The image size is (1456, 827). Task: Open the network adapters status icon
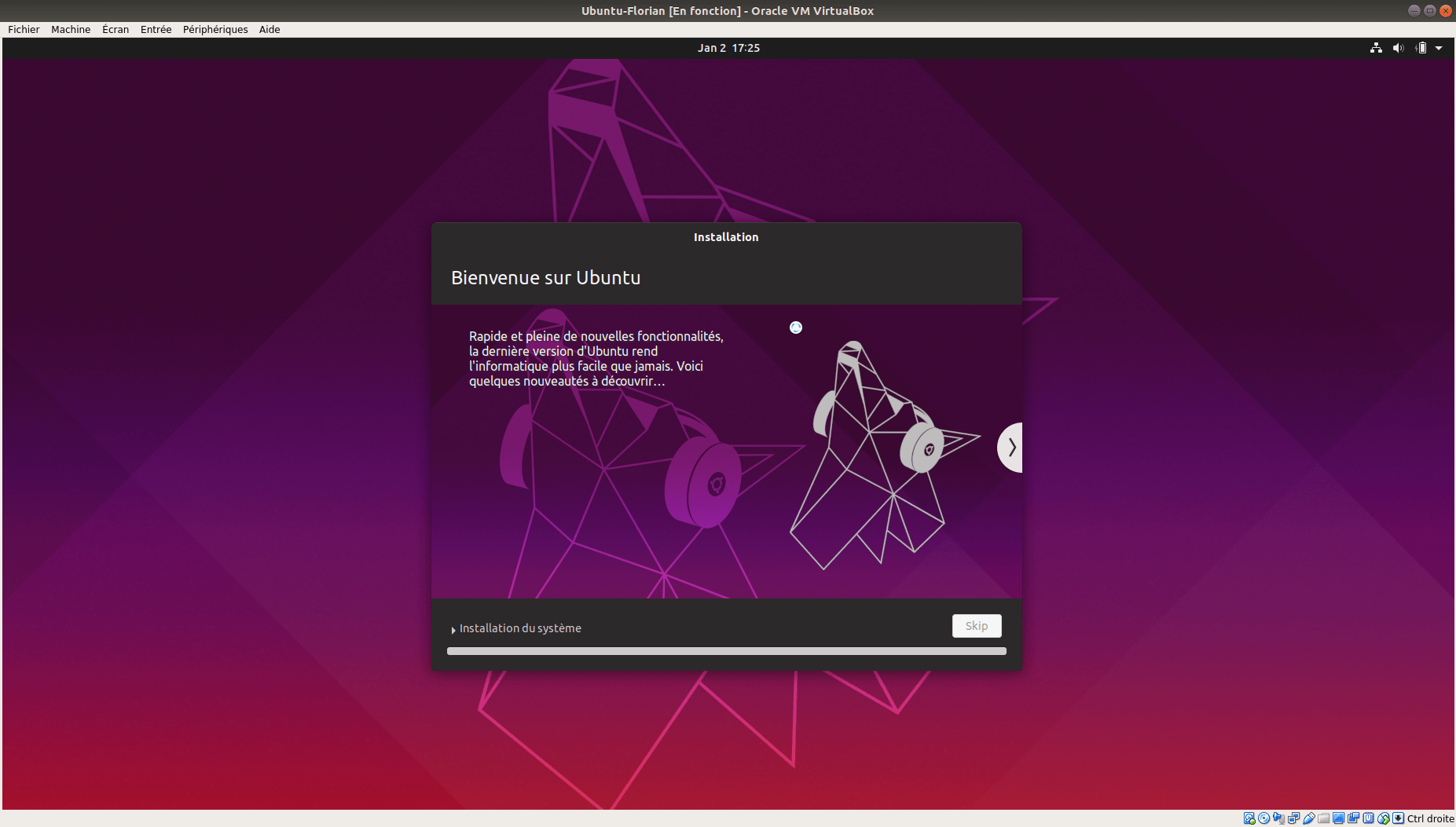1294,818
